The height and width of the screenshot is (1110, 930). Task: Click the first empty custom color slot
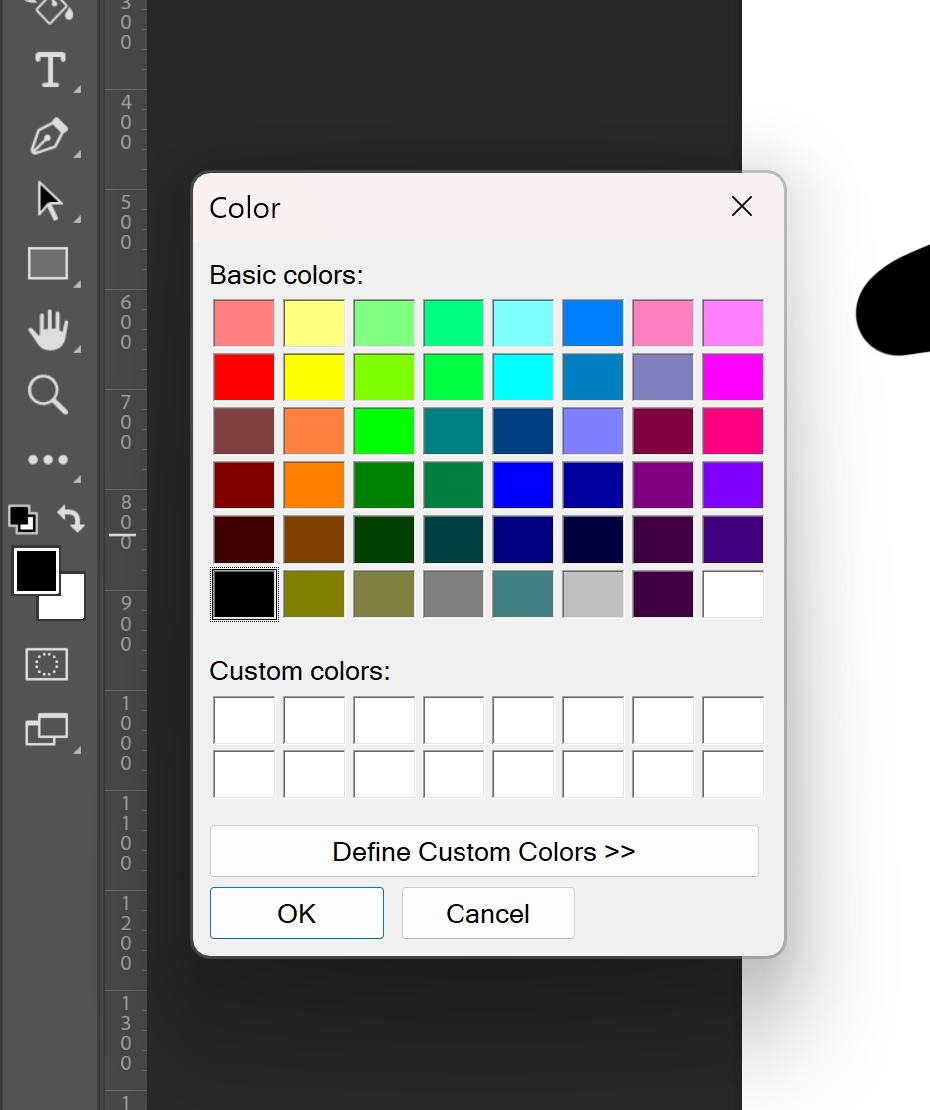[x=244, y=720]
